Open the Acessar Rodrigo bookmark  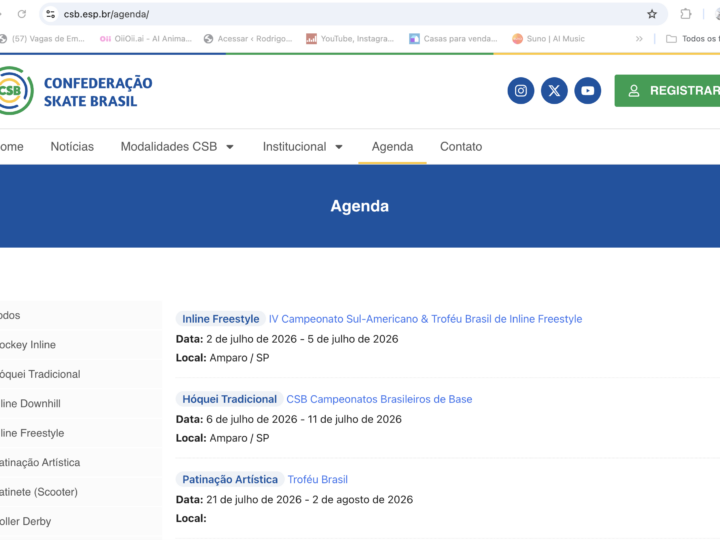click(x=248, y=39)
